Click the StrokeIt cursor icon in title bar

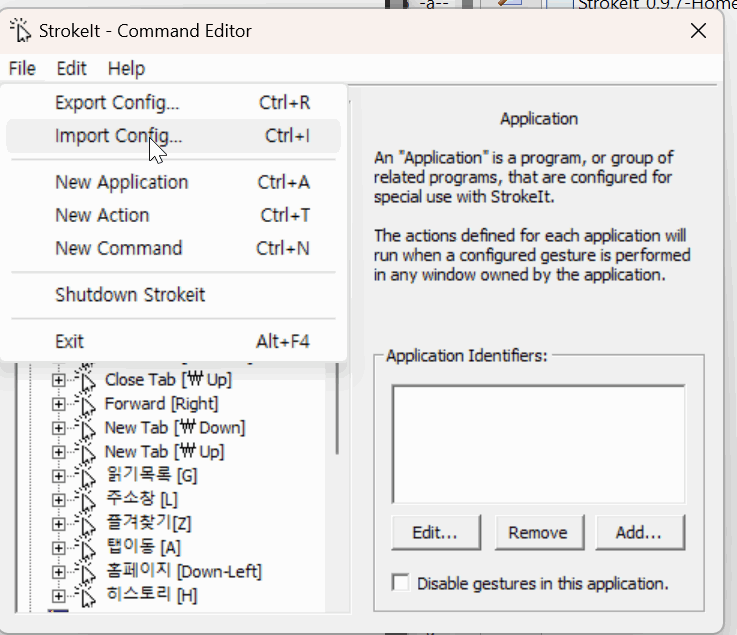[x=20, y=31]
